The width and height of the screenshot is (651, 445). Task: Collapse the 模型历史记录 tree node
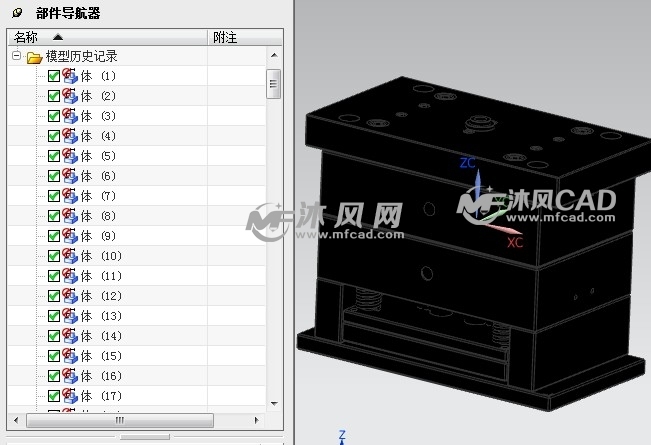16,55
